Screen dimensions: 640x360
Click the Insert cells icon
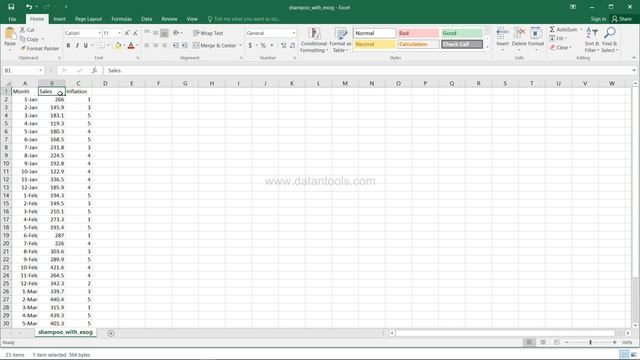(502, 33)
